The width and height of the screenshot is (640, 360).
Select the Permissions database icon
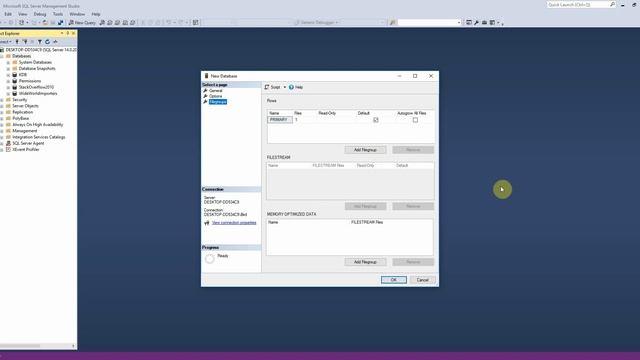point(15,81)
